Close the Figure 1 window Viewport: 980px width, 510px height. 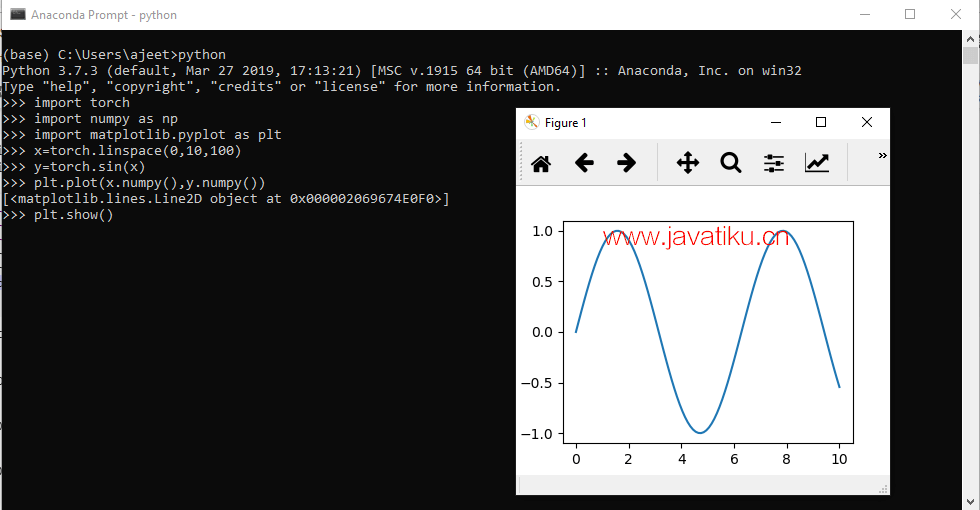(867, 122)
